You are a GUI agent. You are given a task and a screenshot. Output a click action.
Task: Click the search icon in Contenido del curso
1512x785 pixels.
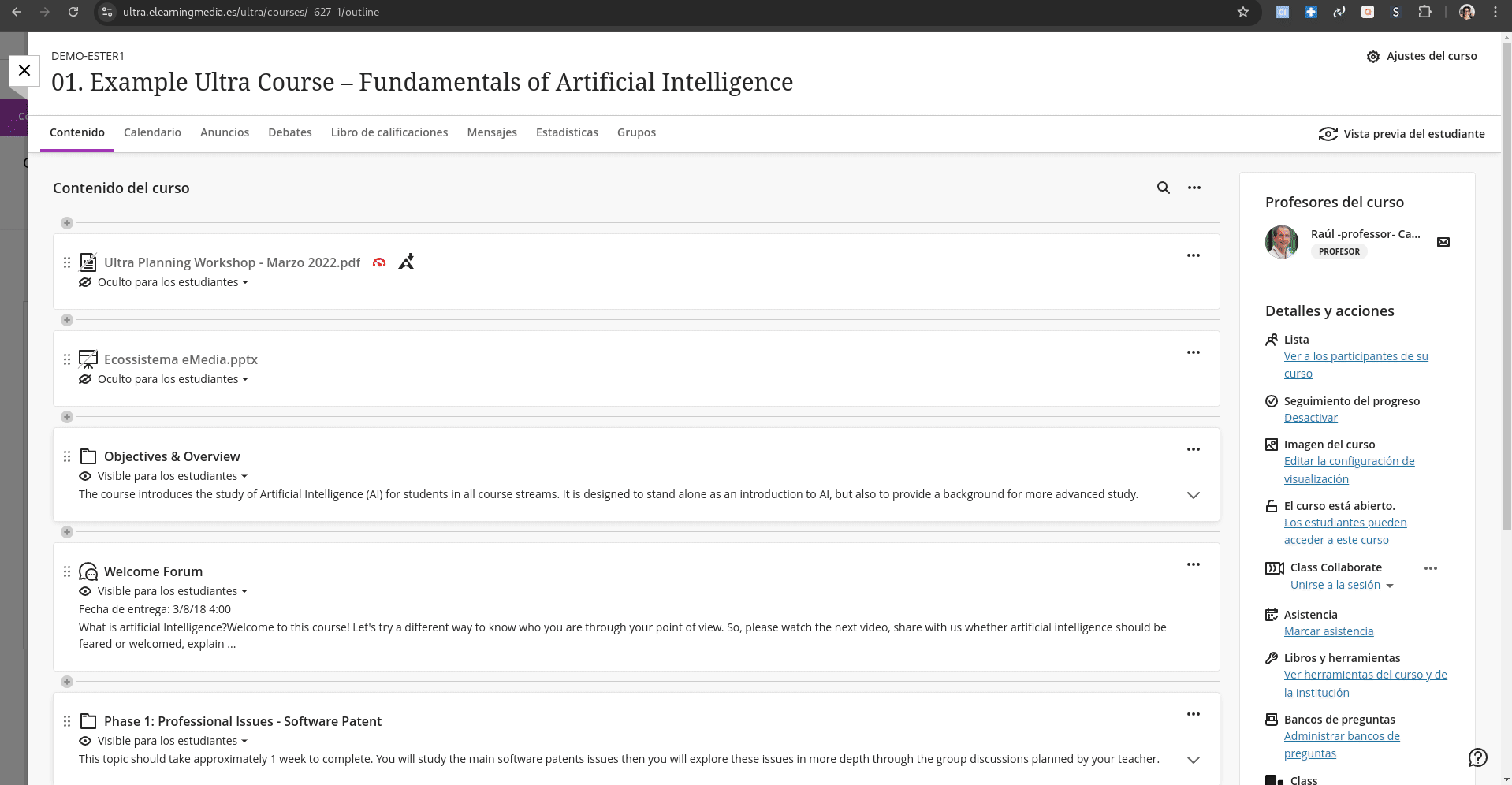click(x=1163, y=188)
